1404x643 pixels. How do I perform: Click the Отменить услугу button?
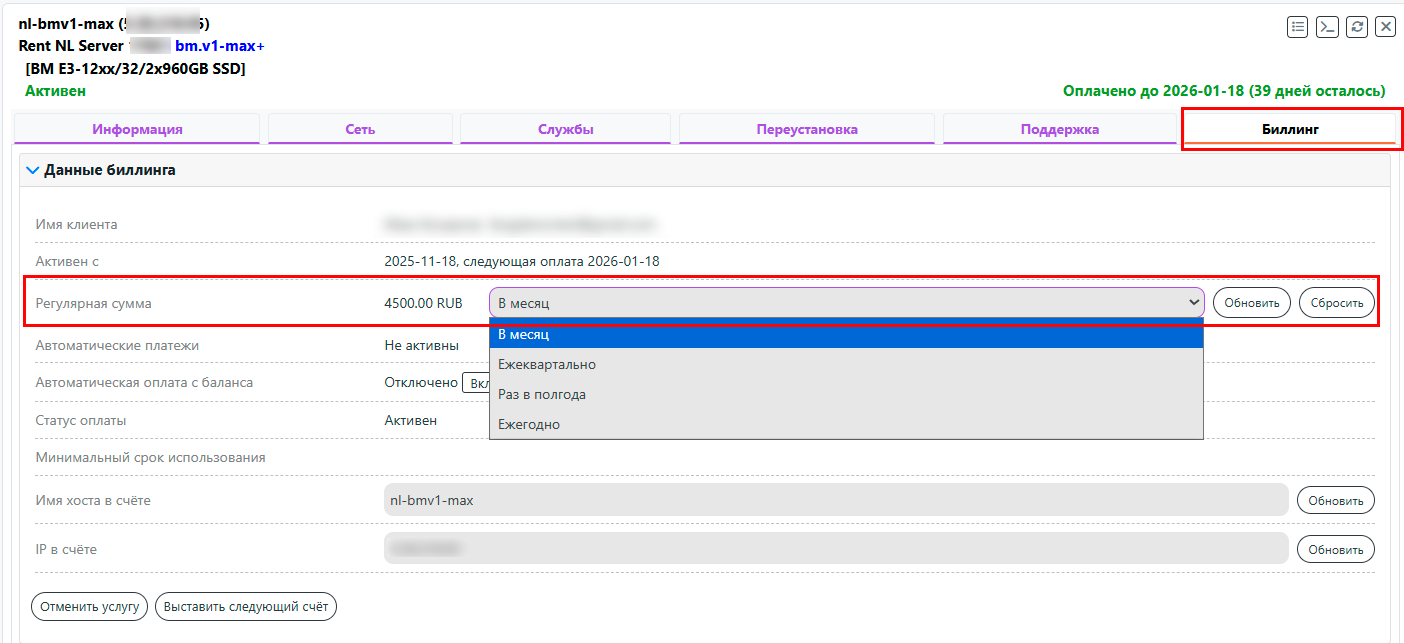click(x=90, y=607)
